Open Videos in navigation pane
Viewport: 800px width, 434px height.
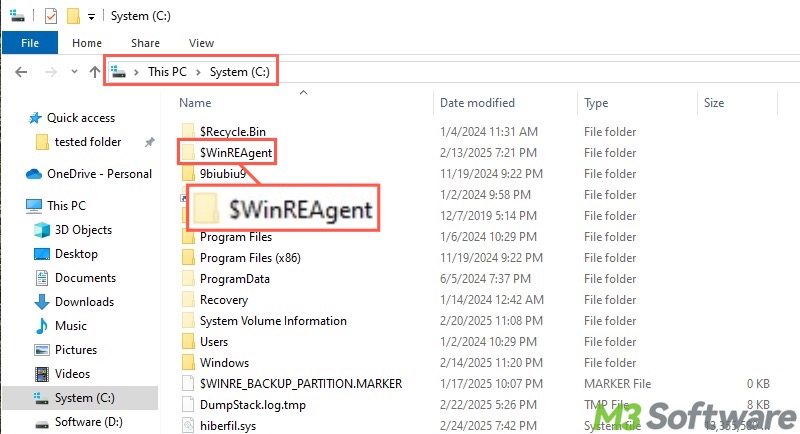pyautogui.click(x=72, y=374)
